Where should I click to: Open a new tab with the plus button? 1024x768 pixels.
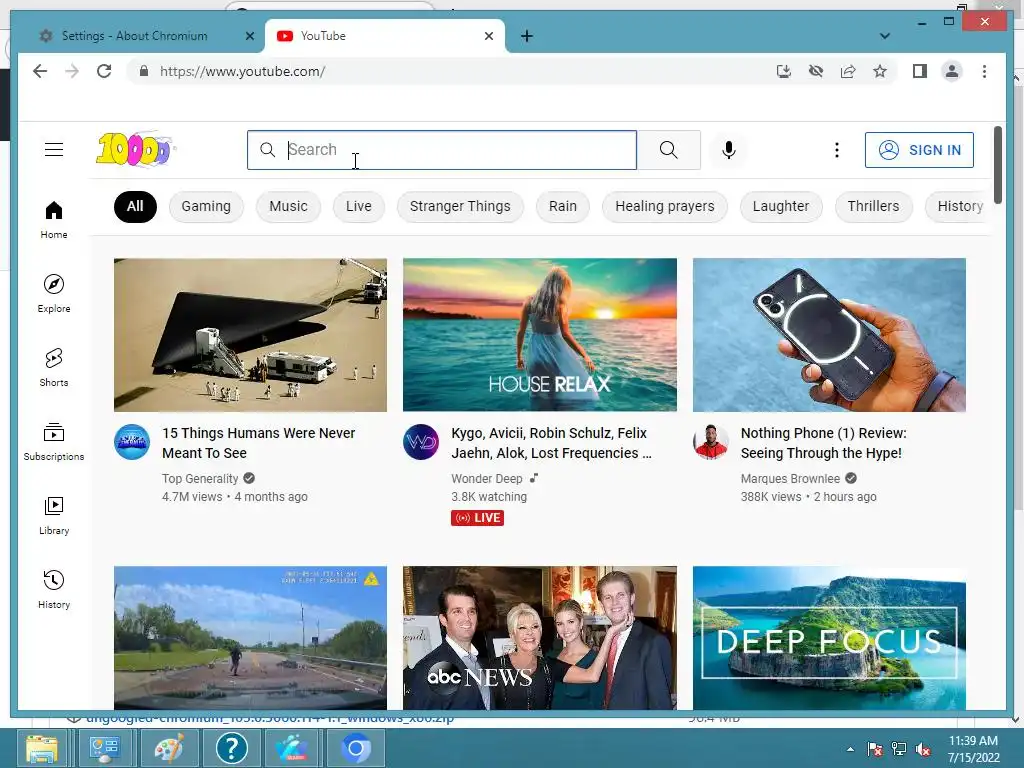pyautogui.click(x=527, y=36)
